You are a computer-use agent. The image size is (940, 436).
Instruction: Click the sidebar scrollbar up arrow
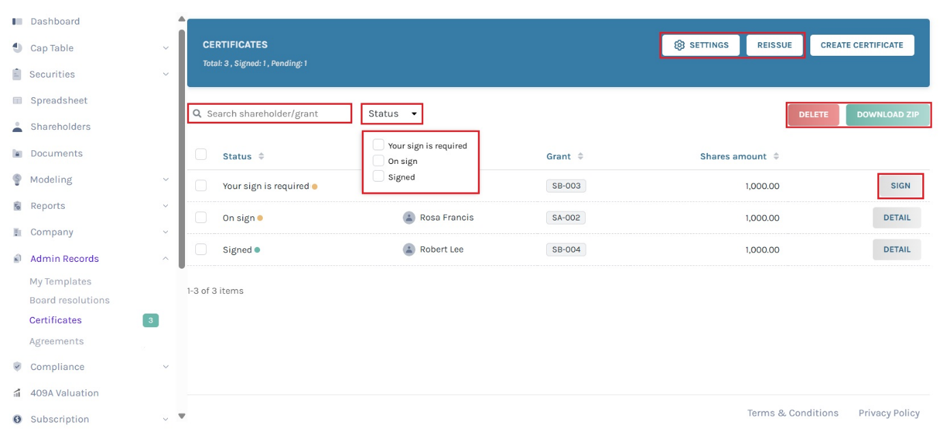(x=182, y=19)
